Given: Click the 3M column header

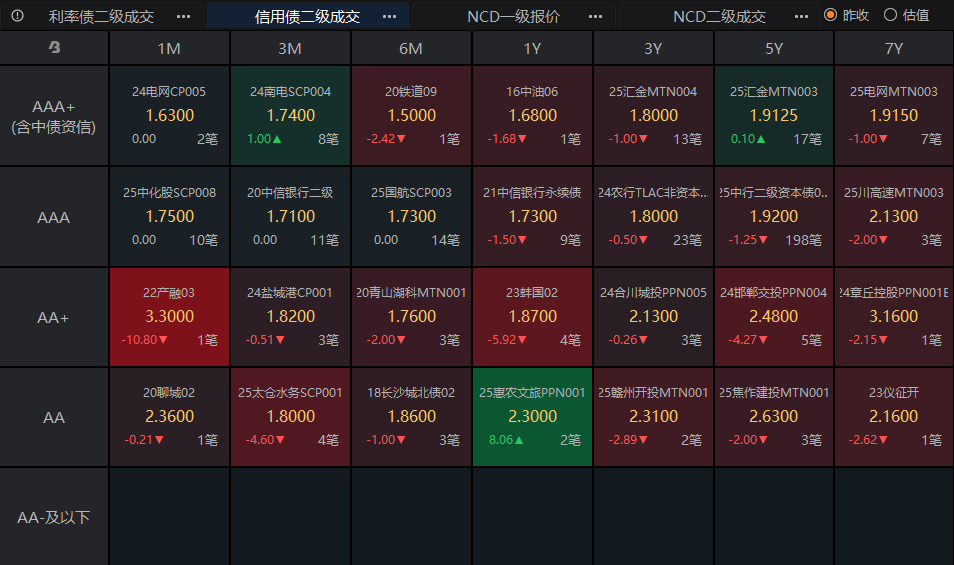Looking at the screenshot, I should (290, 48).
